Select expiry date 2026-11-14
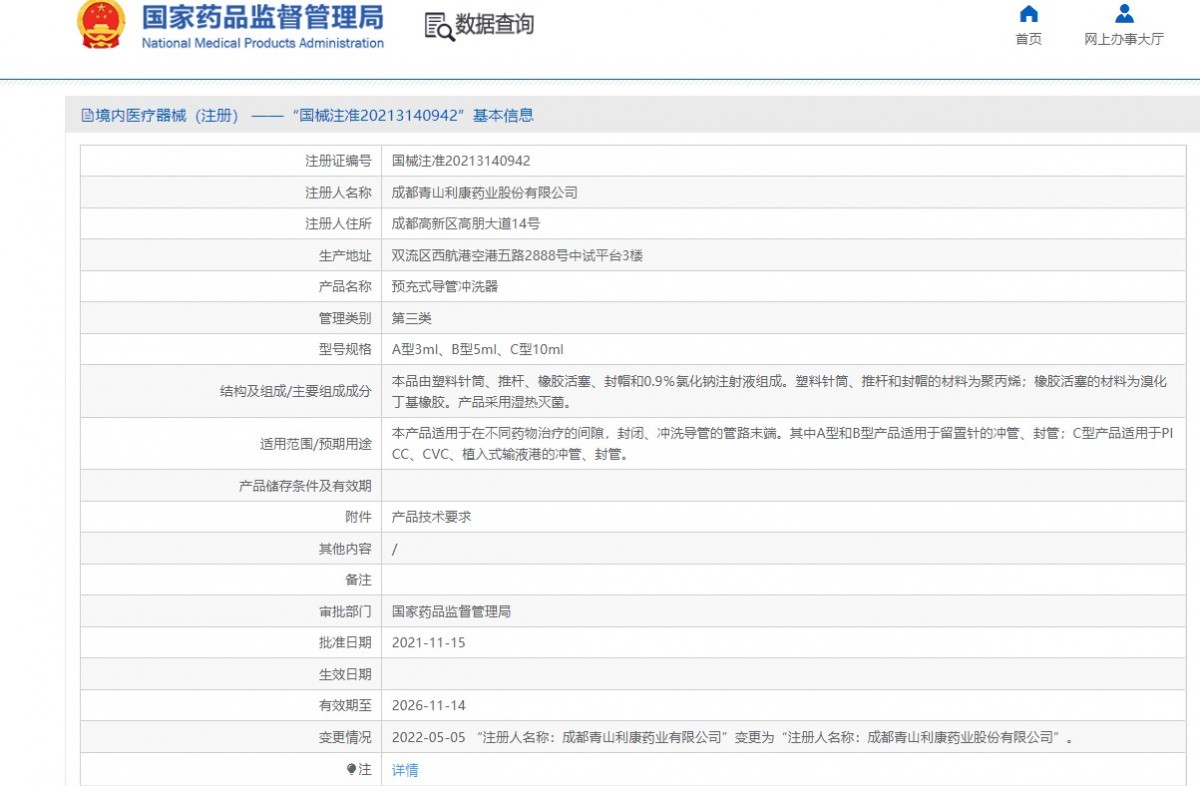Viewport: 1200px width, 786px height. (x=429, y=706)
